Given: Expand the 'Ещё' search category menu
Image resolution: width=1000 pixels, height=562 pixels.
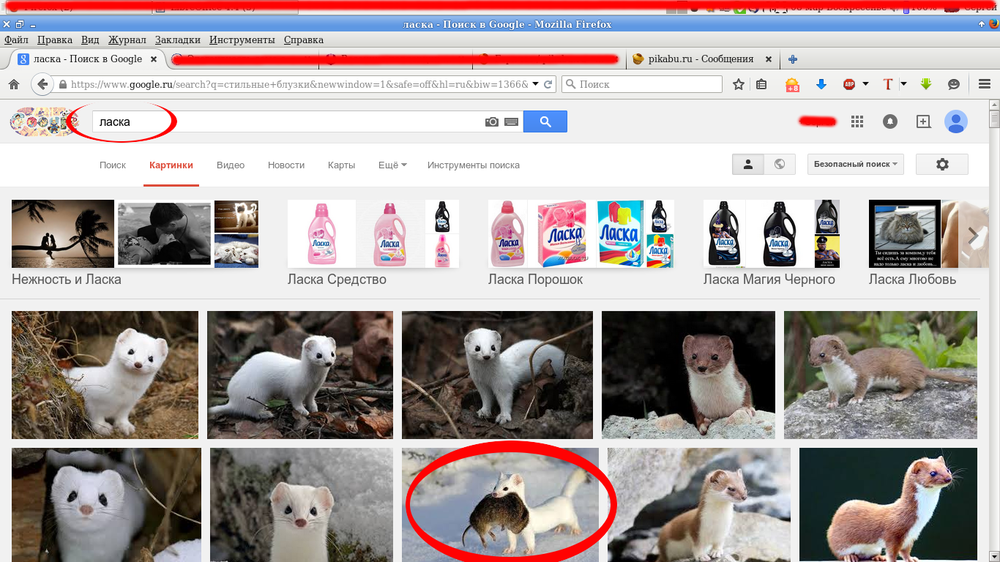Looking at the screenshot, I should coord(392,165).
